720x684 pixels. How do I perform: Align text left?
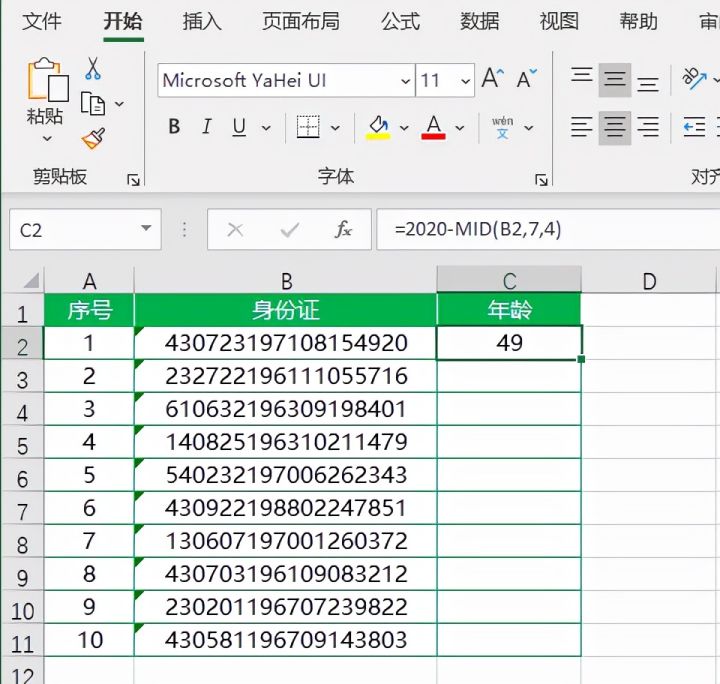tap(581, 127)
